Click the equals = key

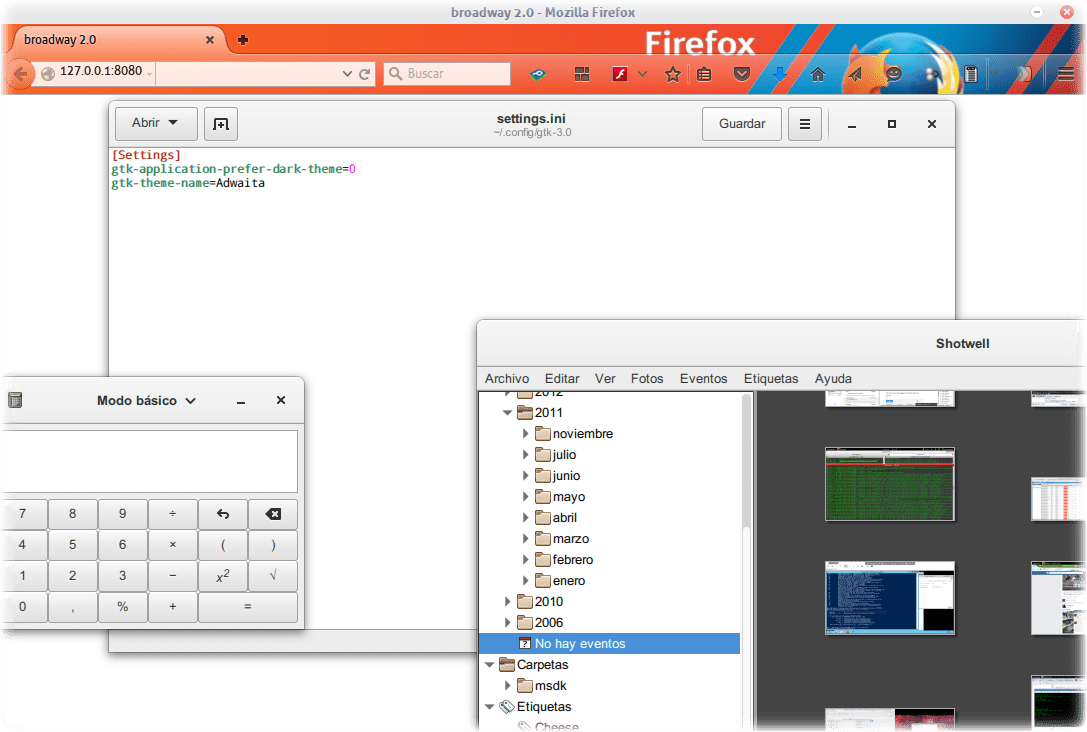[x=248, y=607]
